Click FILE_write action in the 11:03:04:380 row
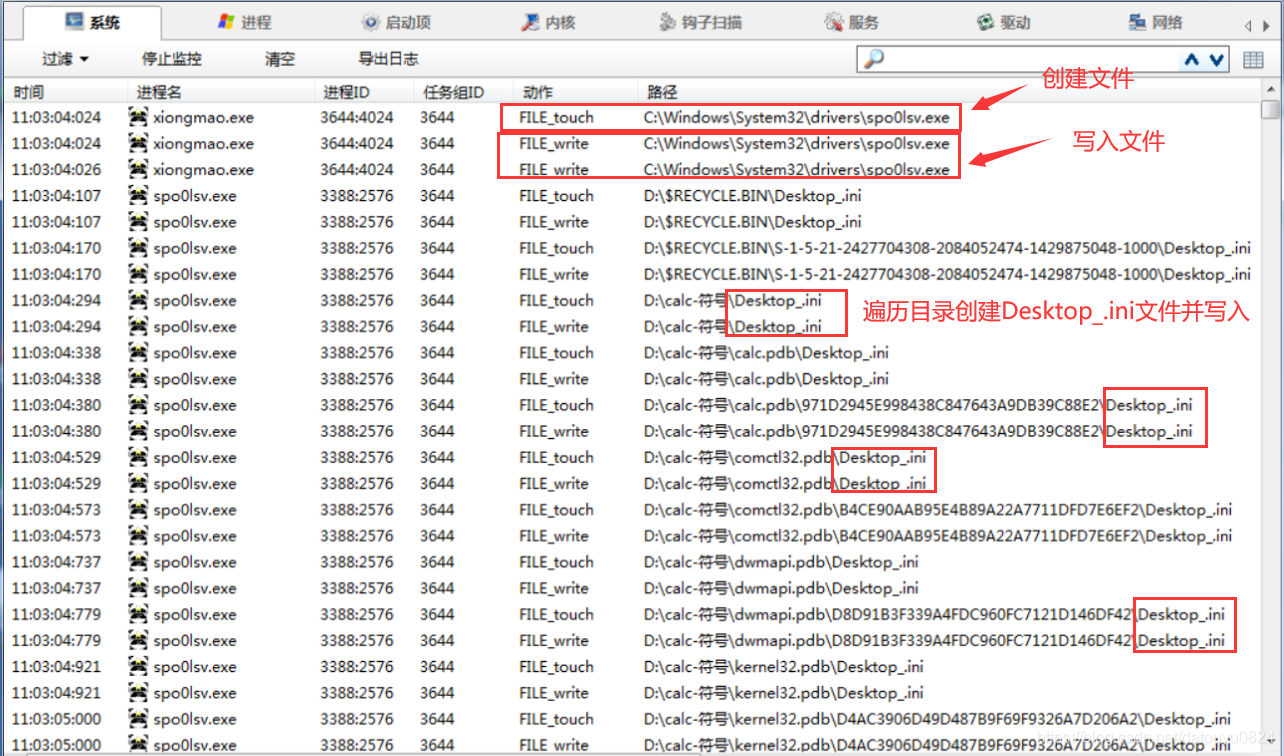 click(x=554, y=431)
